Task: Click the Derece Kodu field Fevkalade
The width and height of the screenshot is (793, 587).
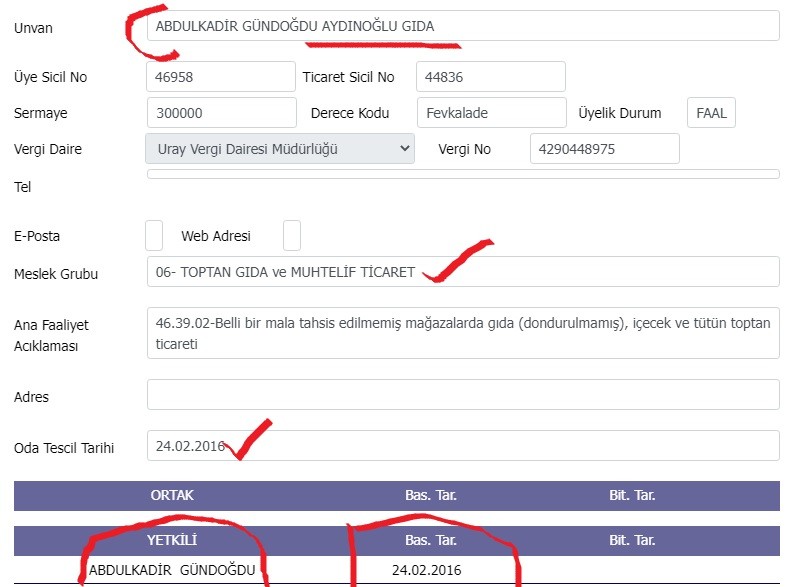Action: 492,113
